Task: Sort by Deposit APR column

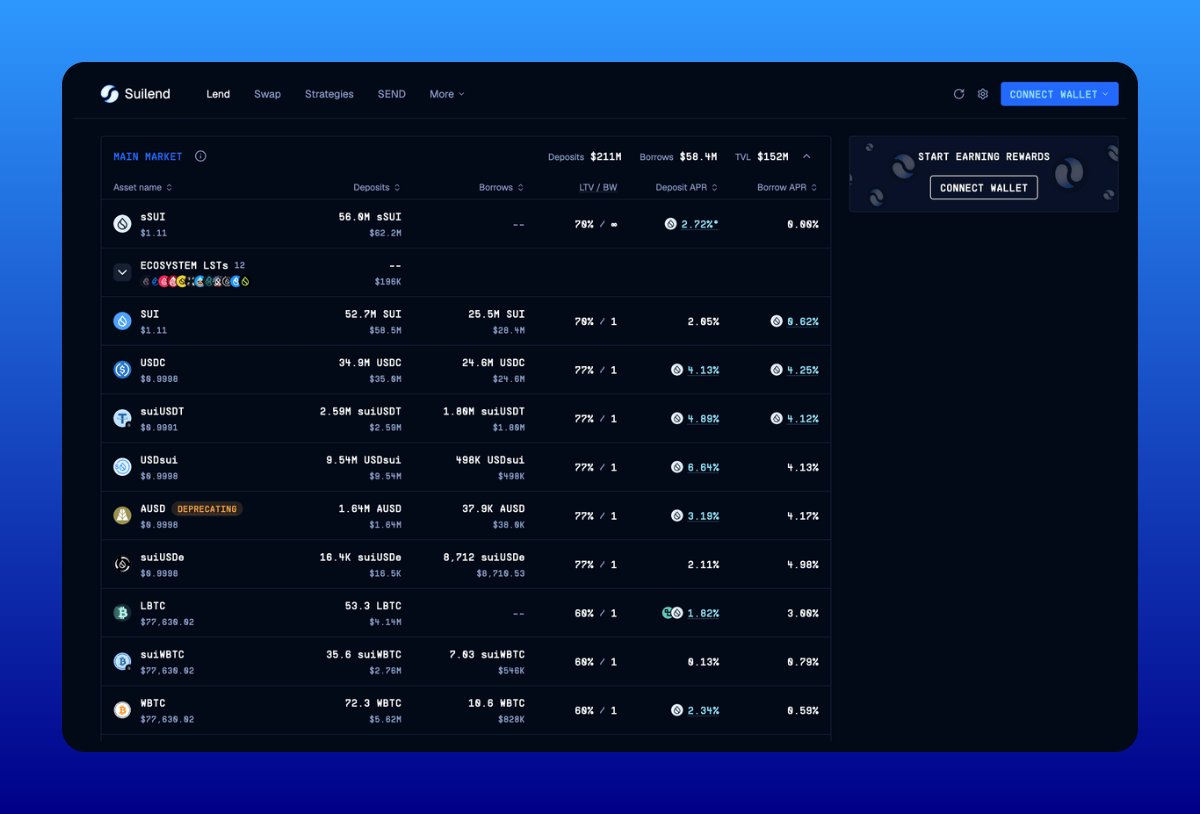Action: (687, 187)
